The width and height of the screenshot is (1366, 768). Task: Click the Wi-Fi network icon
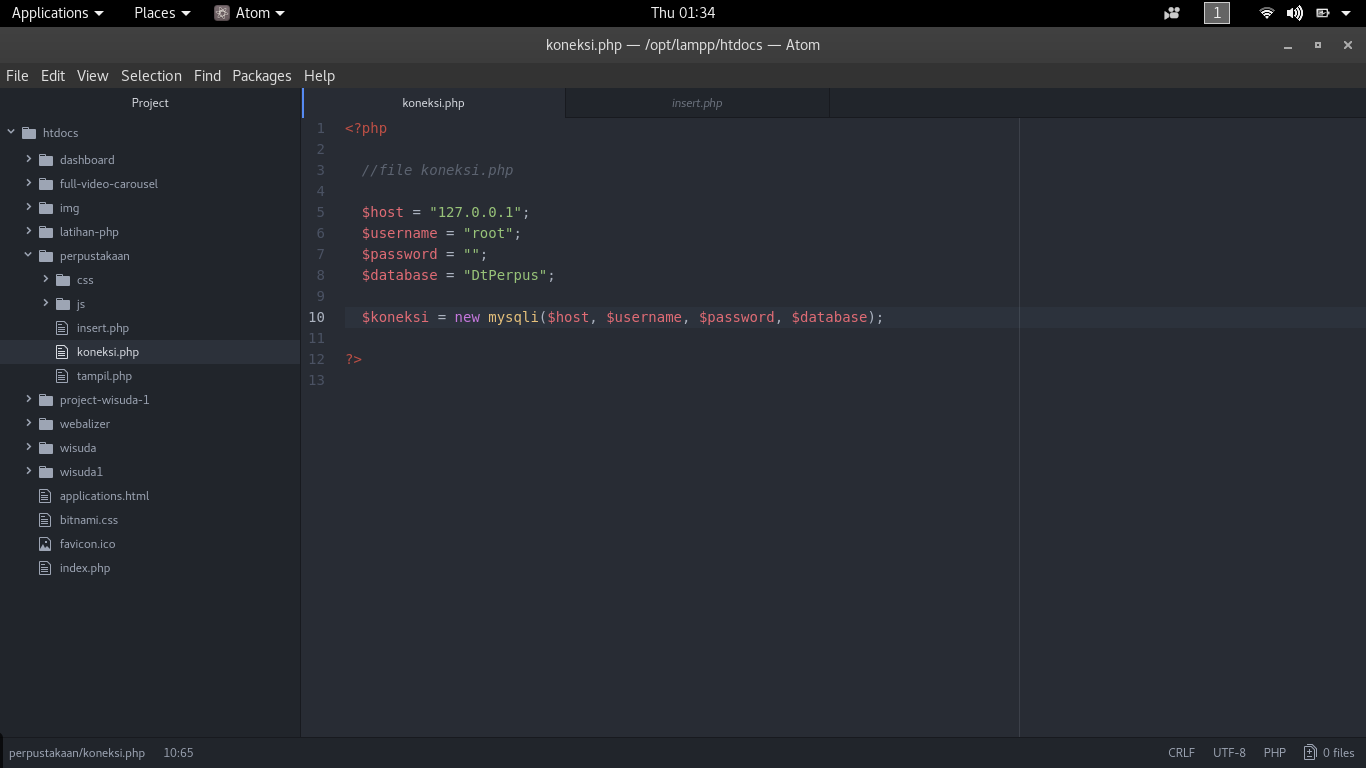(x=1267, y=13)
